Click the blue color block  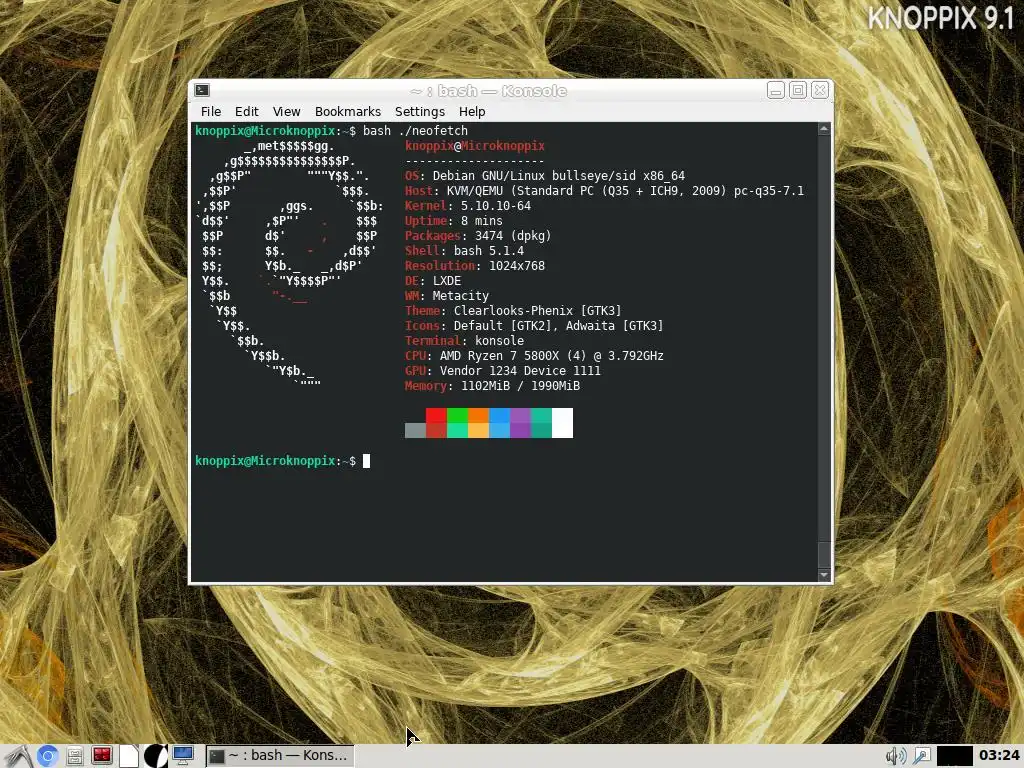click(499, 415)
